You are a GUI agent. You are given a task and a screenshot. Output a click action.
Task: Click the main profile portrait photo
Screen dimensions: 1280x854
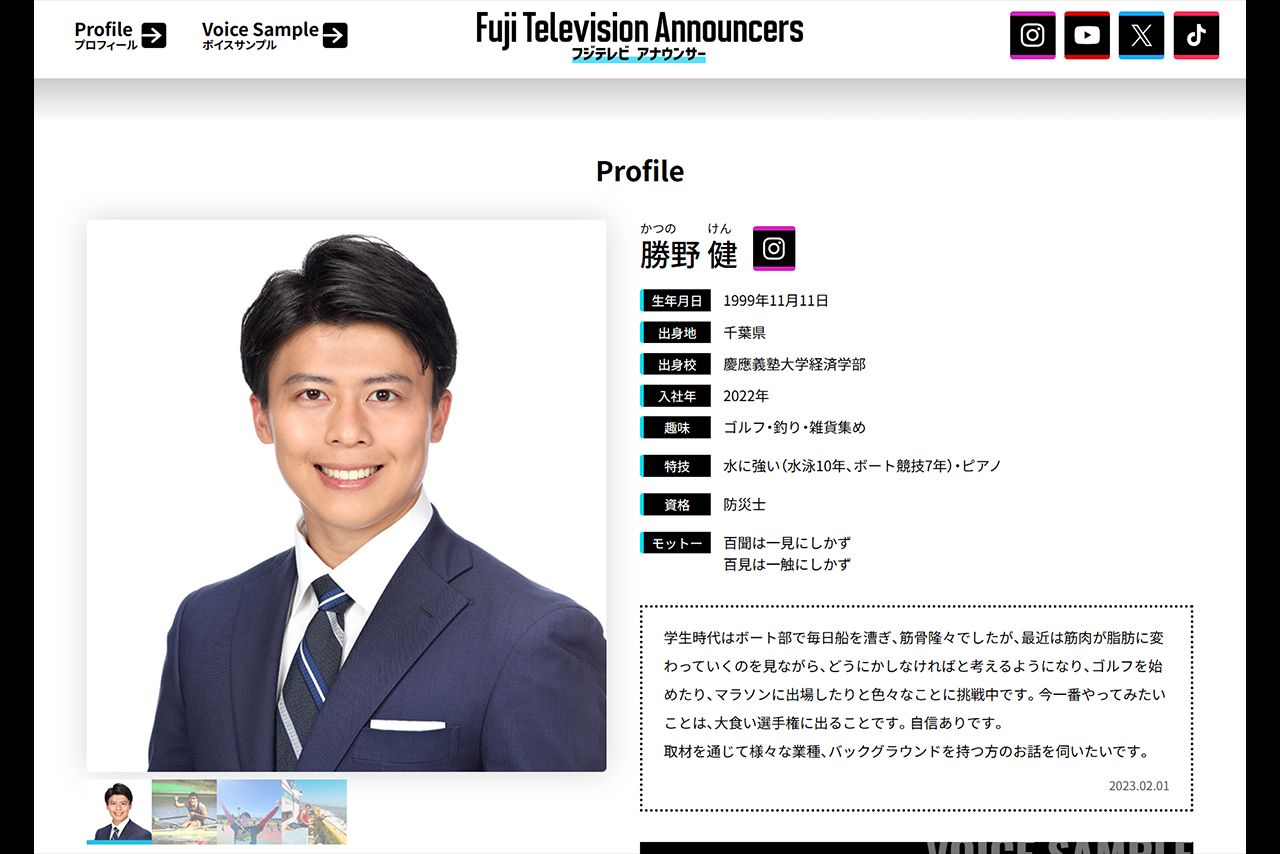click(x=347, y=494)
